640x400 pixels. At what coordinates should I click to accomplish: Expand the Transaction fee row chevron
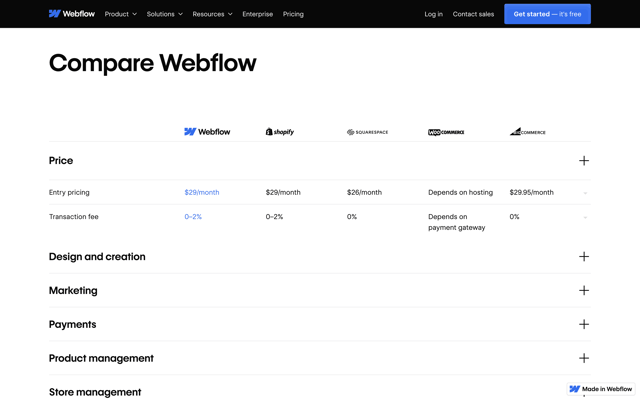click(x=585, y=217)
